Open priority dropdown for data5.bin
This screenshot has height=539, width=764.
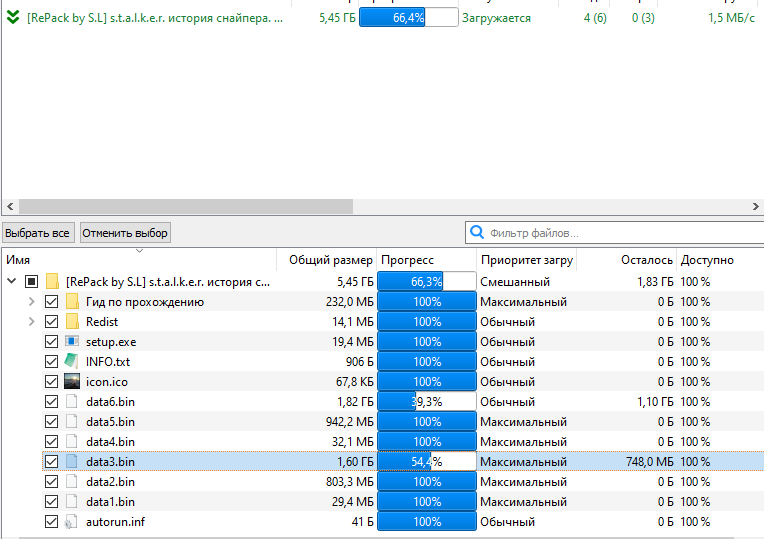pyautogui.click(x=523, y=422)
